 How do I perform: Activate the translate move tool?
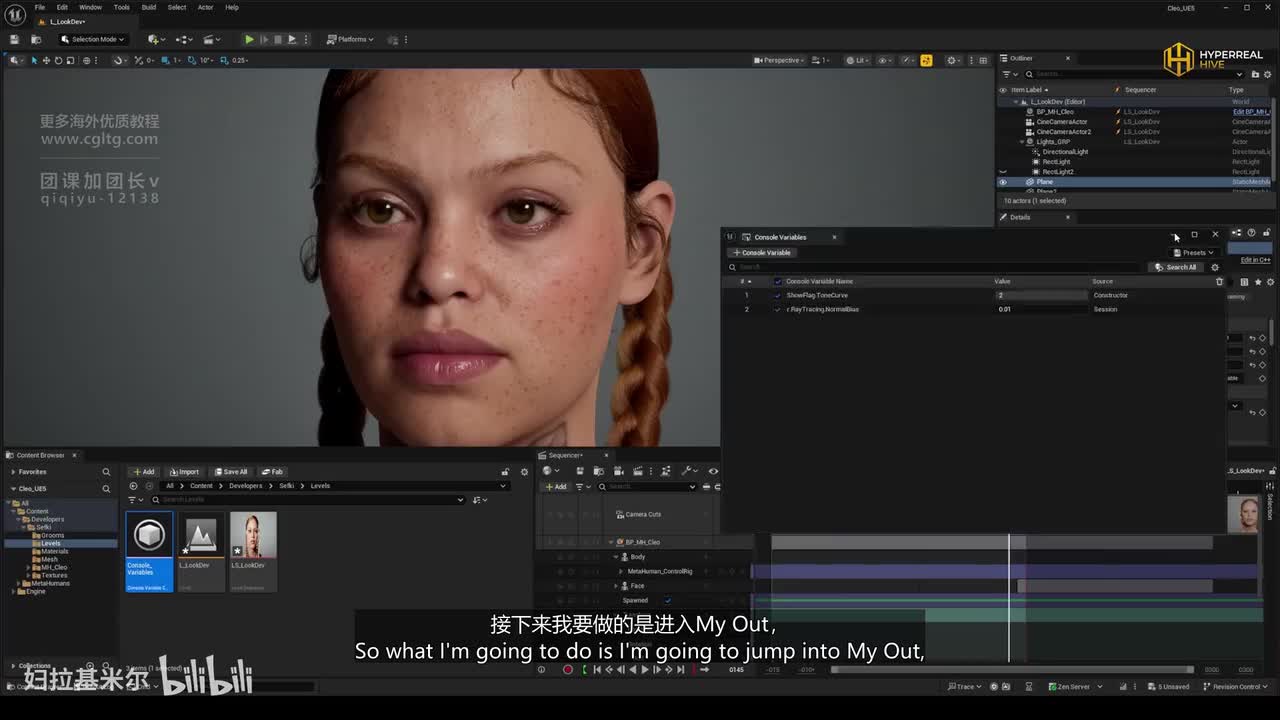(46, 60)
